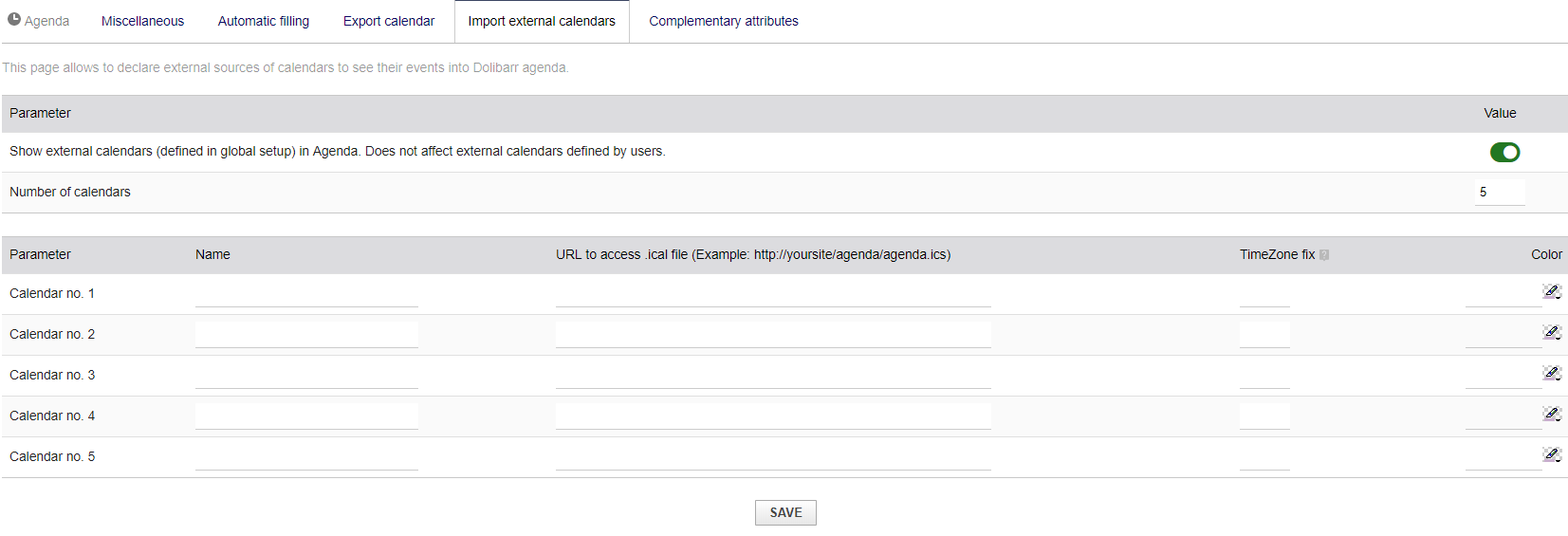
Task: Open color picker icon for Calendar no. 5
Action: click(x=1551, y=454)
